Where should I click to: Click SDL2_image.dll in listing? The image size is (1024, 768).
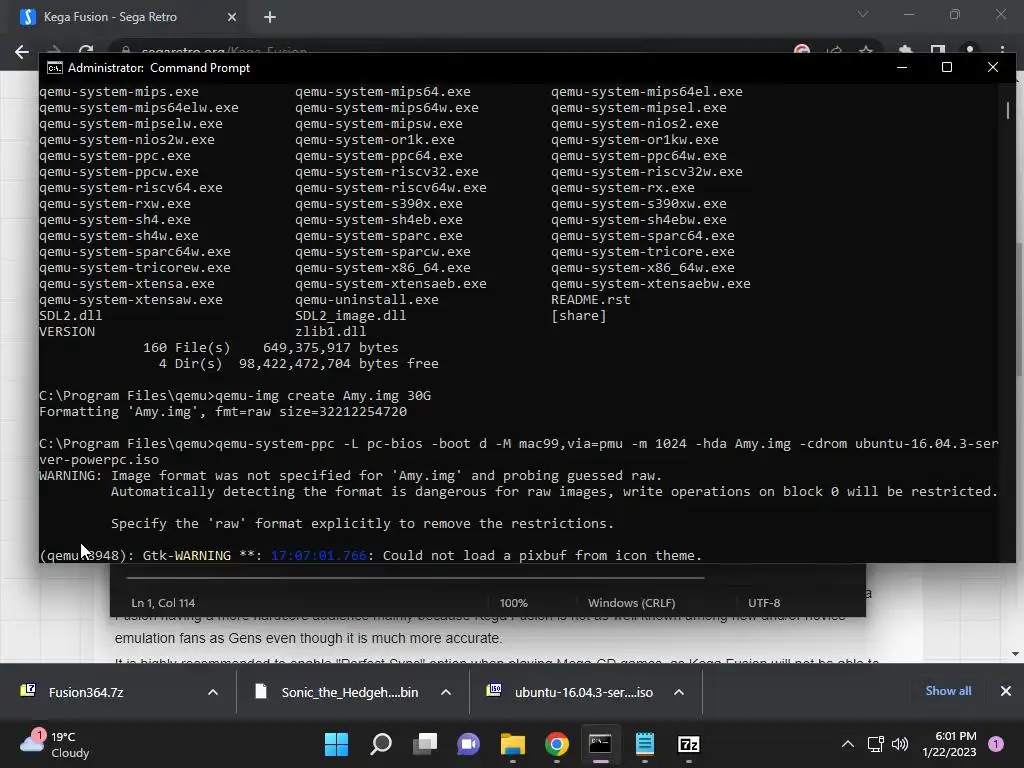[x=350, y=316]
